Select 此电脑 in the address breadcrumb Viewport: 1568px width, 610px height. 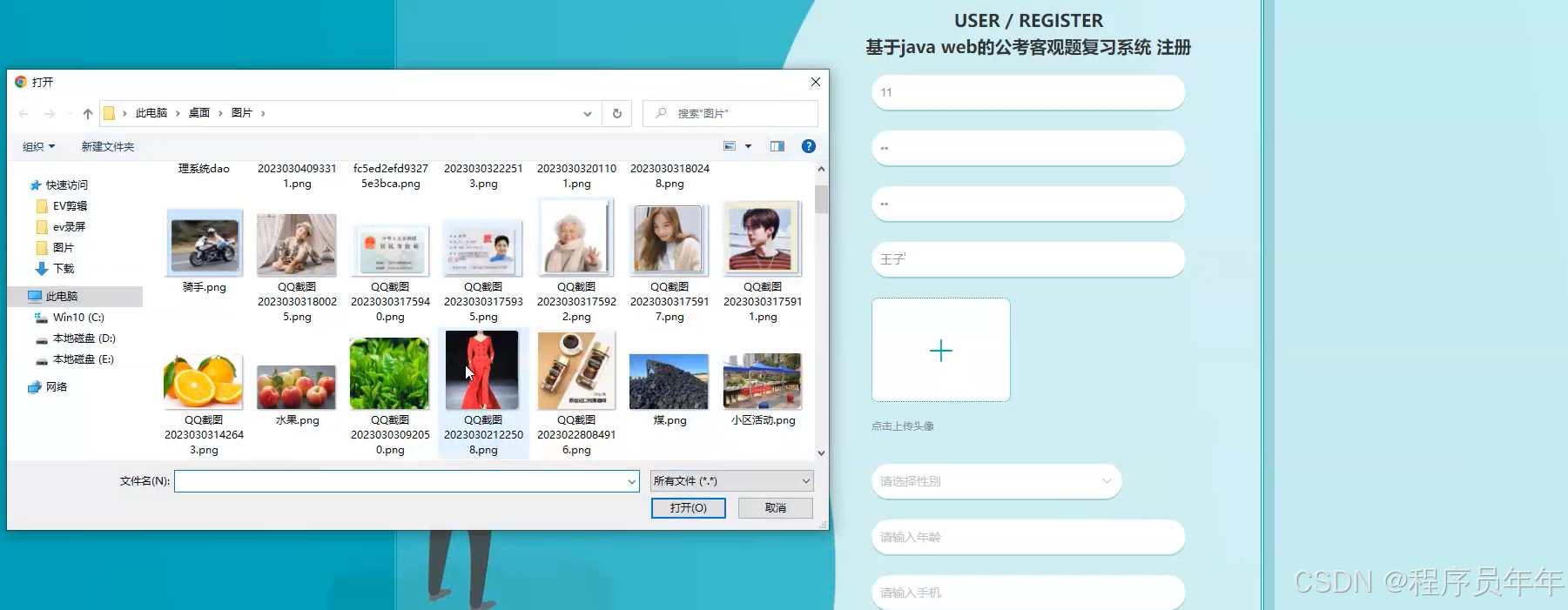(x=151, y=113)
